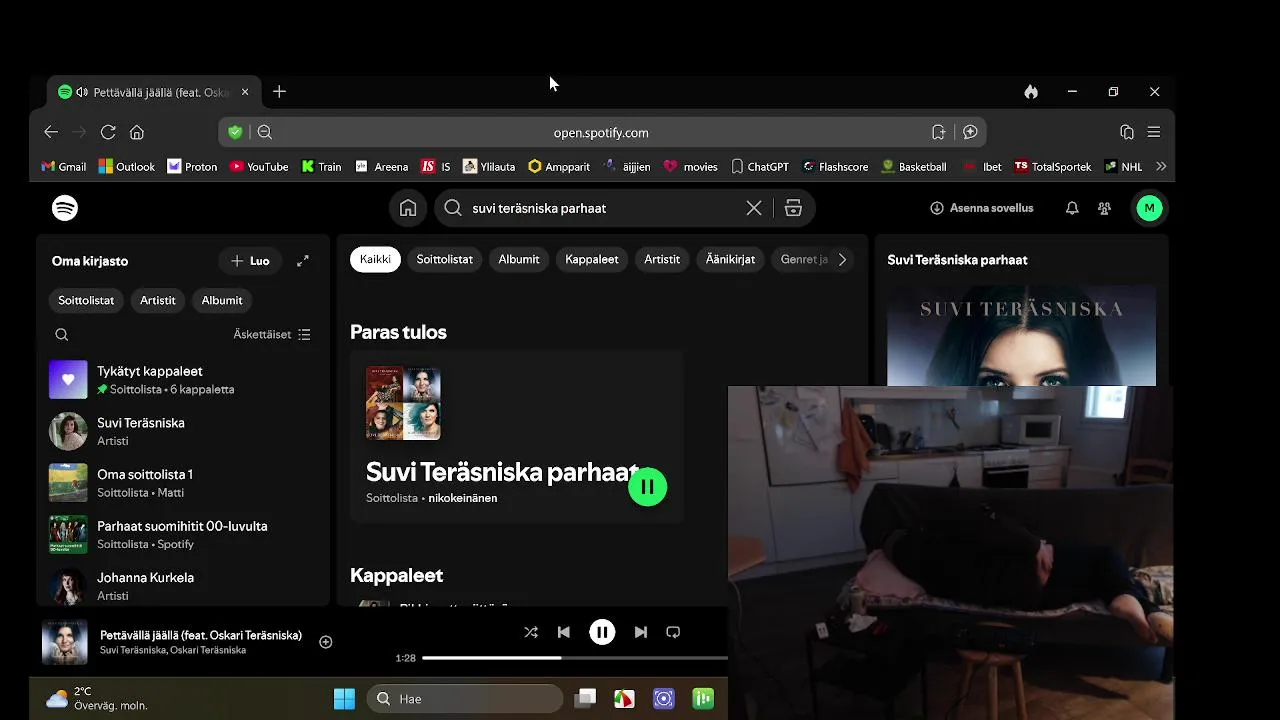
Task: Toggle shuffle mode
Action: click(x=531, y=632)
